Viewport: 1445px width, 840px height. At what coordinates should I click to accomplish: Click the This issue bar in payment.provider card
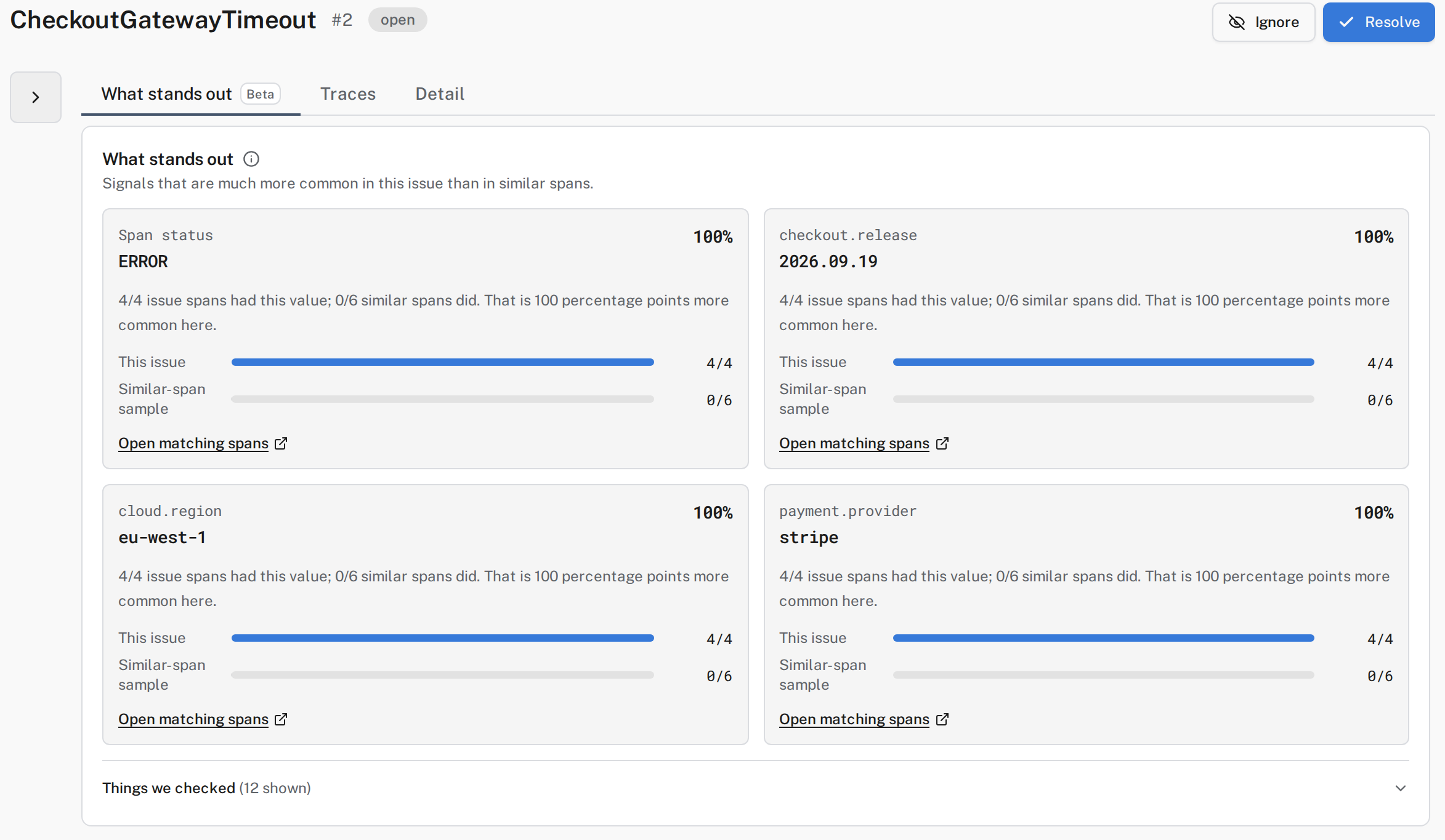pyautogui.click(x=1104, y=638)
